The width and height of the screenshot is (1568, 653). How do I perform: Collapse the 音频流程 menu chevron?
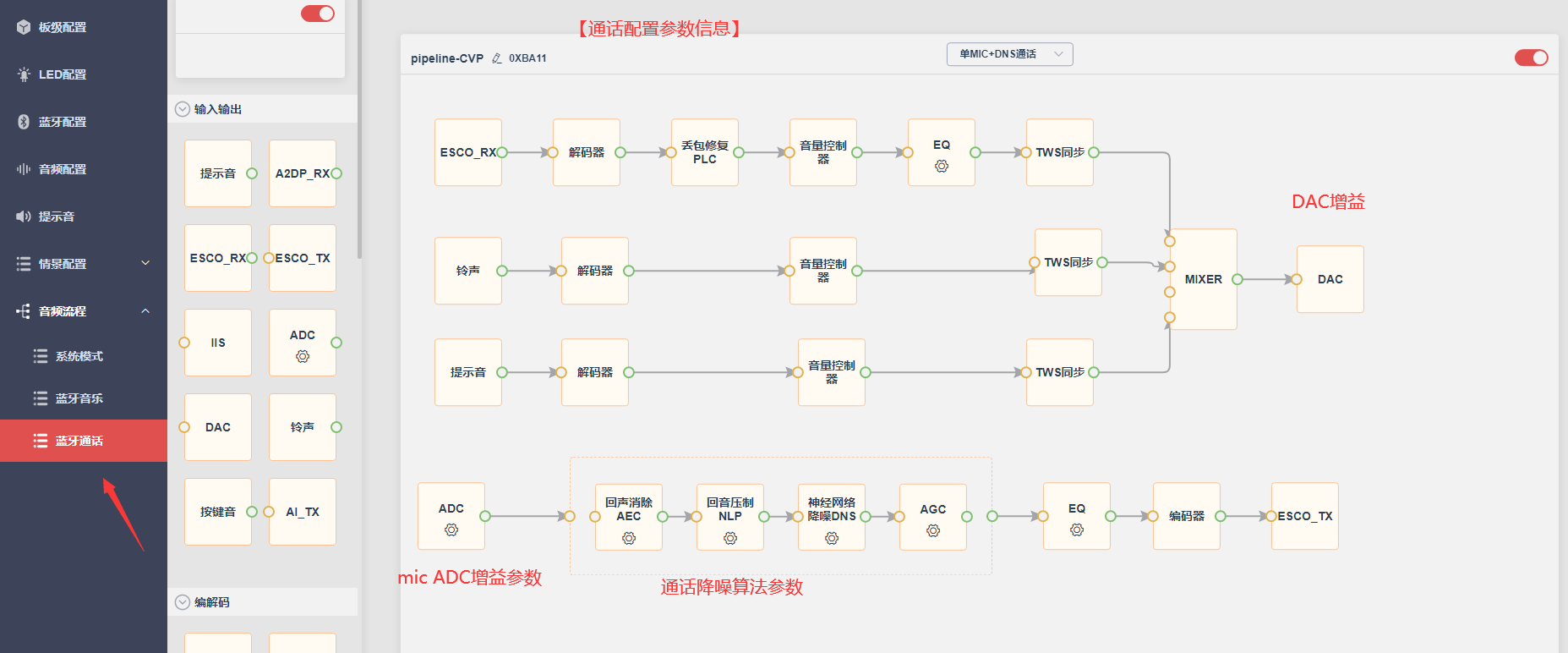click(145, 311)
